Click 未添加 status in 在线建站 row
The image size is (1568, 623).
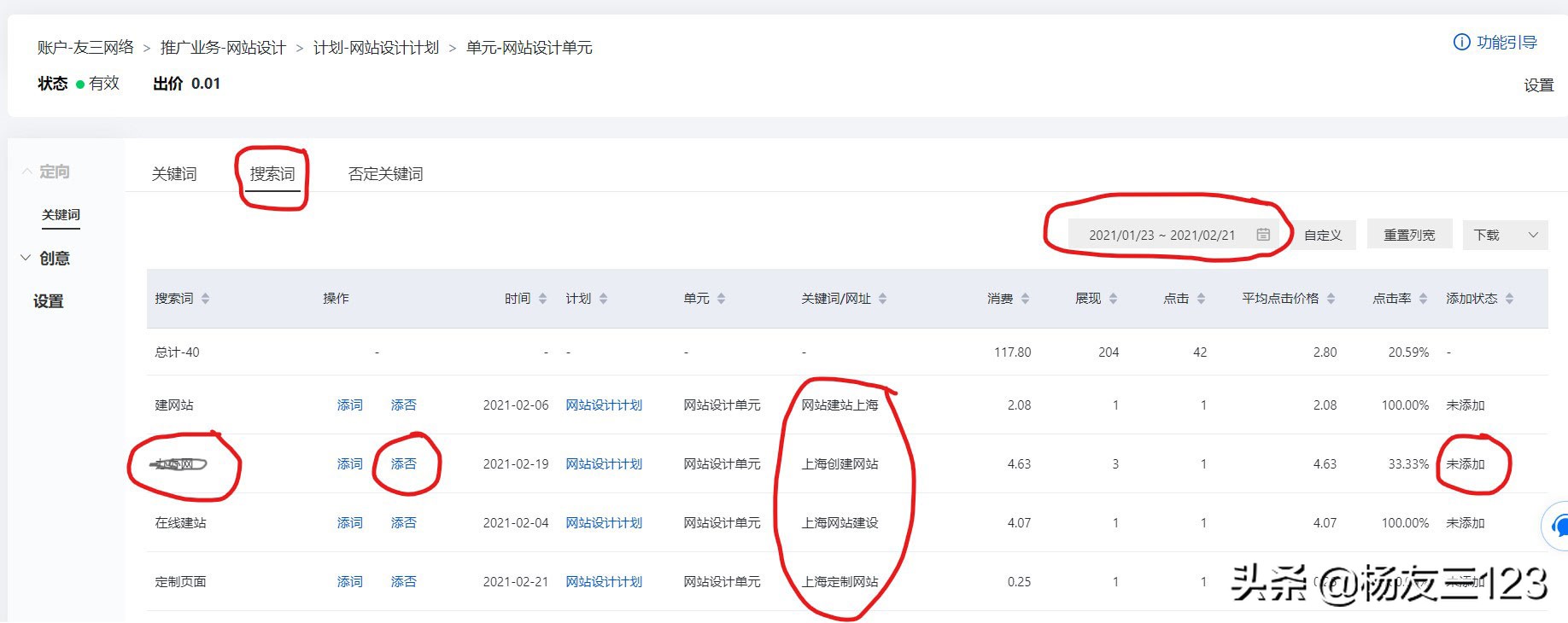click(1466, 523)
